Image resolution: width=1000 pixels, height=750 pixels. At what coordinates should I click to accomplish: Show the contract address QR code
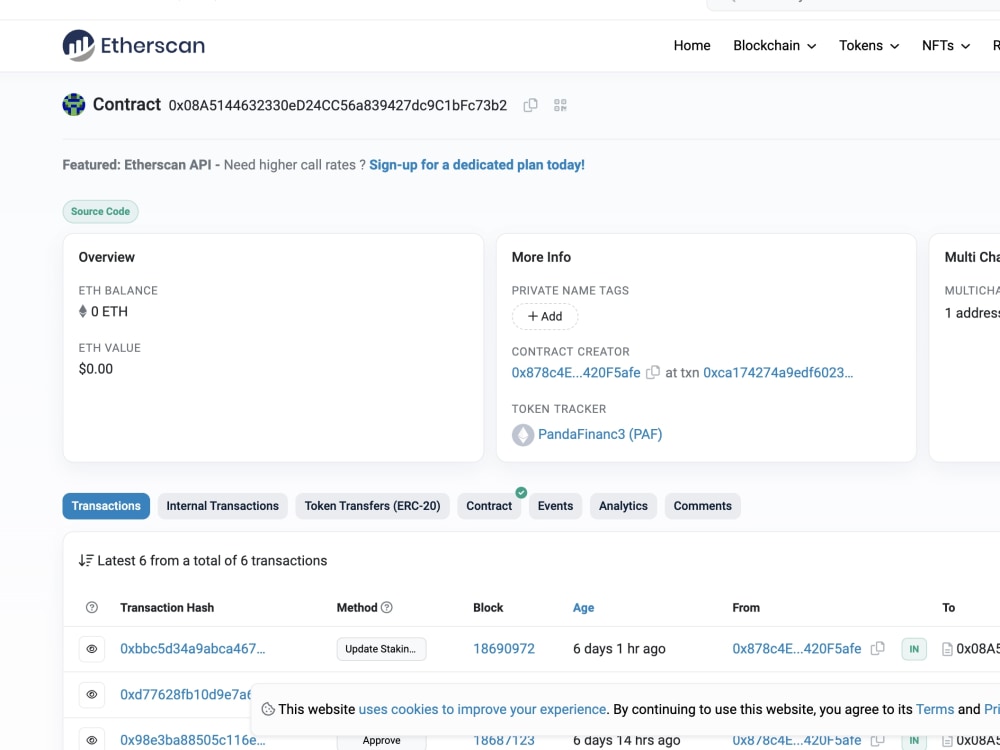point(560,105)
